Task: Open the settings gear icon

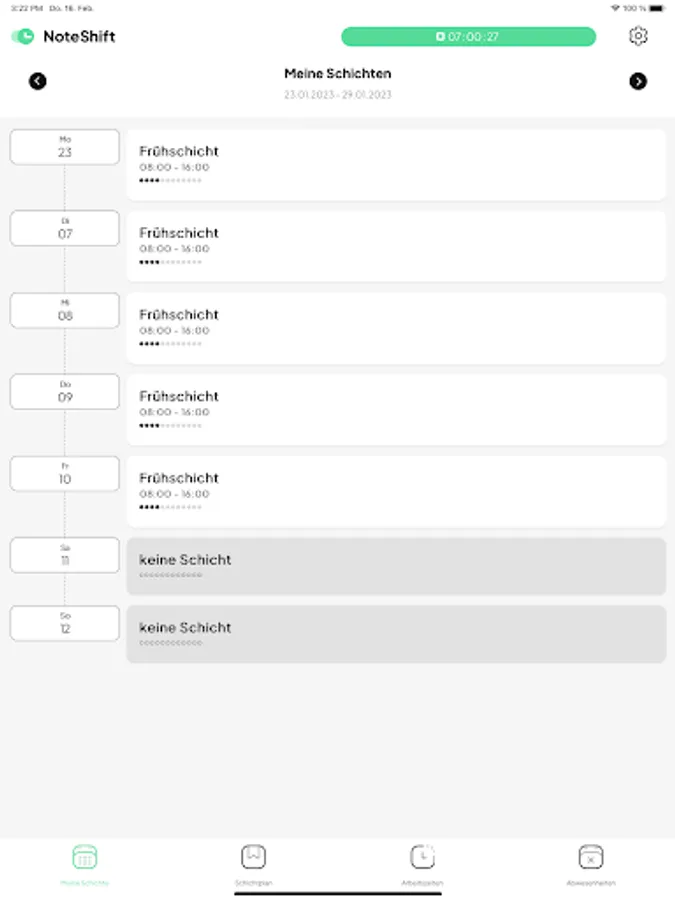Action: (638, 36)
